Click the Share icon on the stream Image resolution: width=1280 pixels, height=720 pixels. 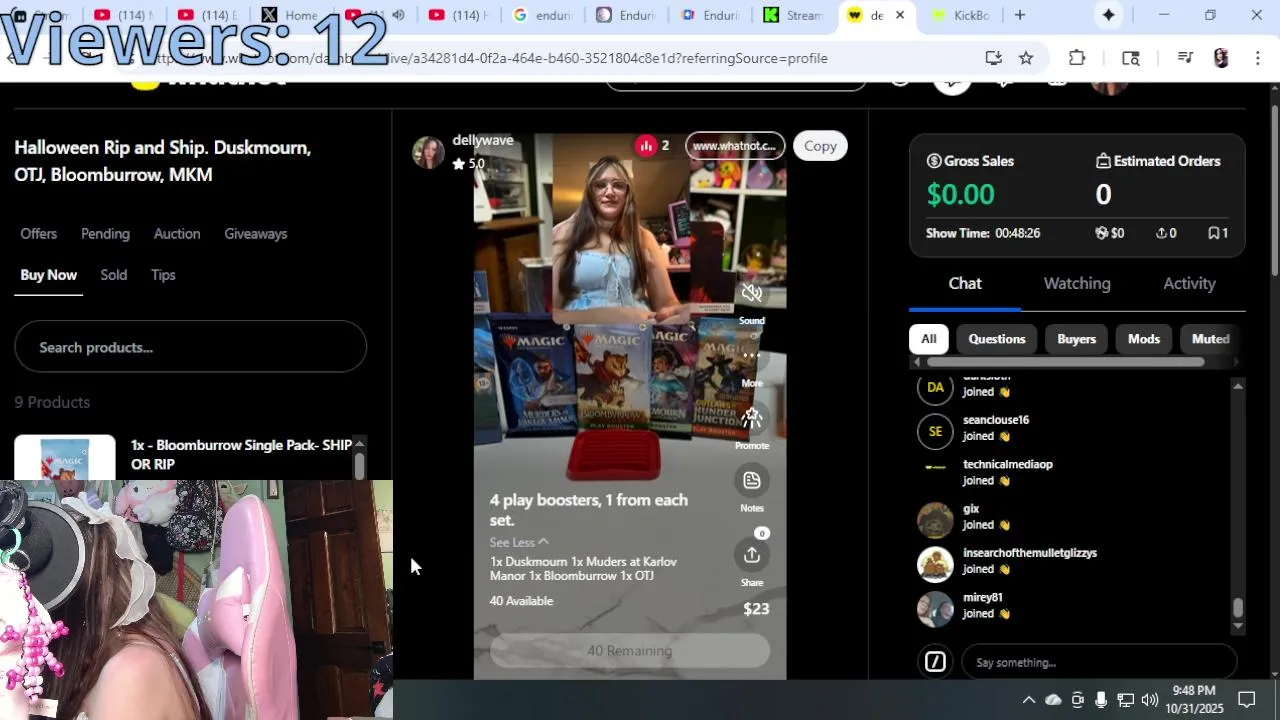pos(752,555)
